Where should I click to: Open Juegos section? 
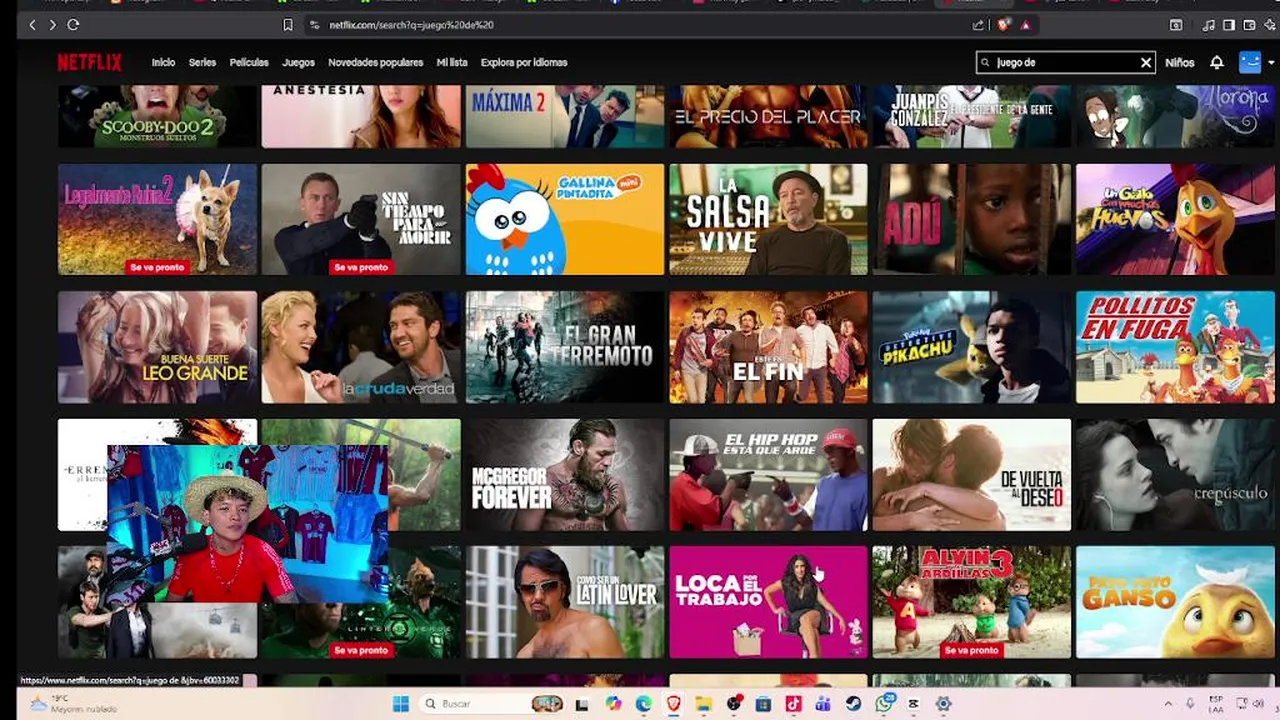(x=298, y=62)
